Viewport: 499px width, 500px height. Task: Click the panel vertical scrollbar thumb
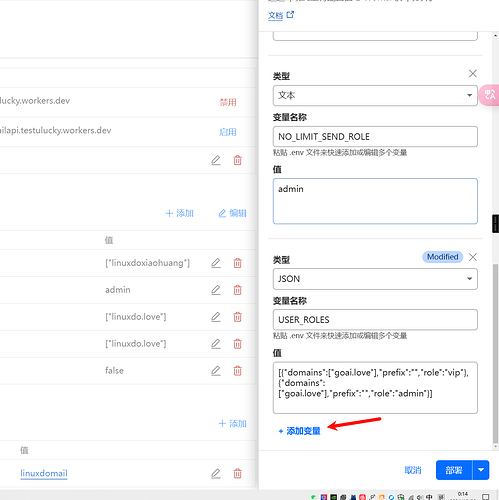point(495,353)
